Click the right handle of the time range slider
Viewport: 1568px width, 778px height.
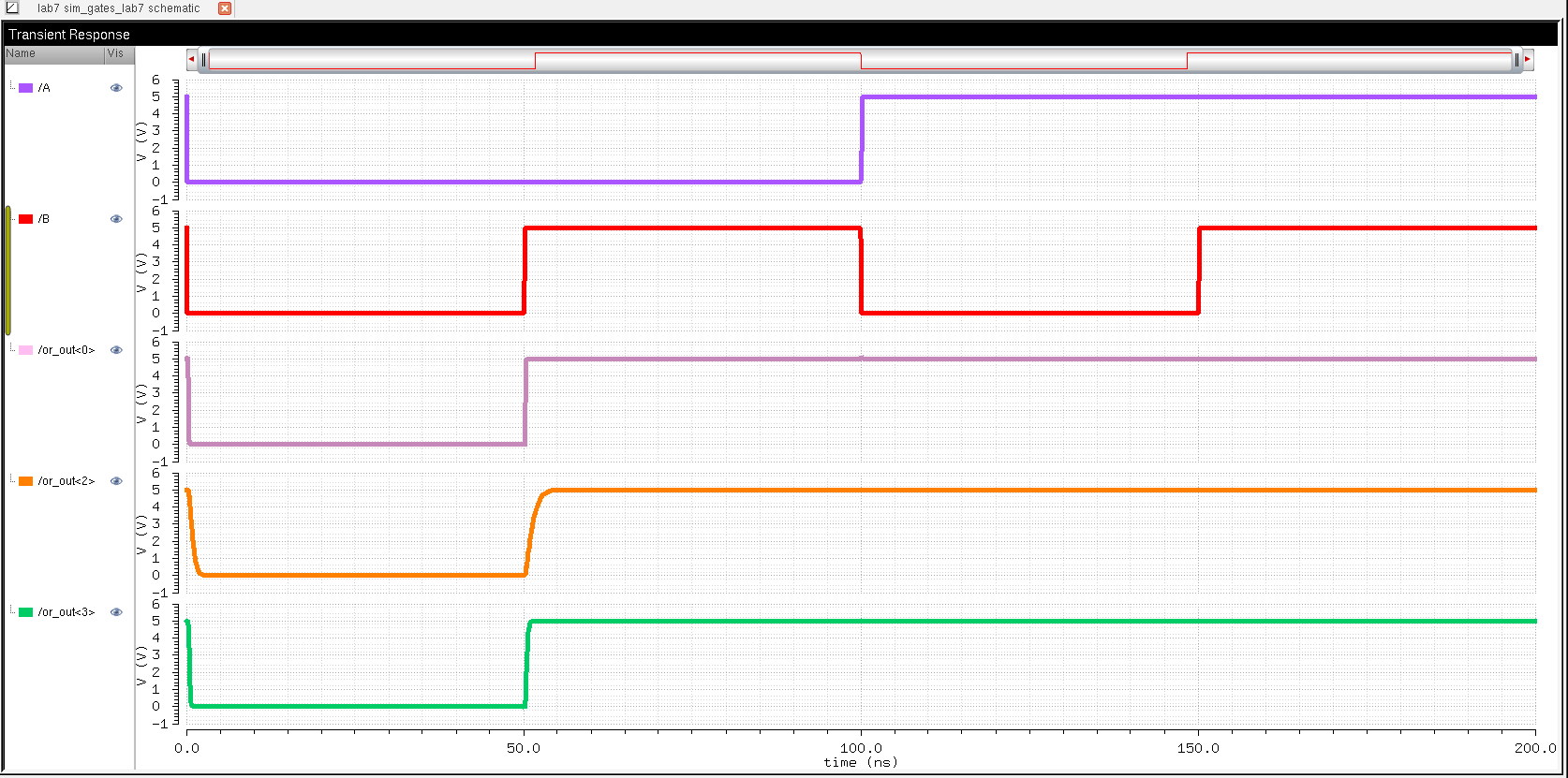coord(1516,60)
